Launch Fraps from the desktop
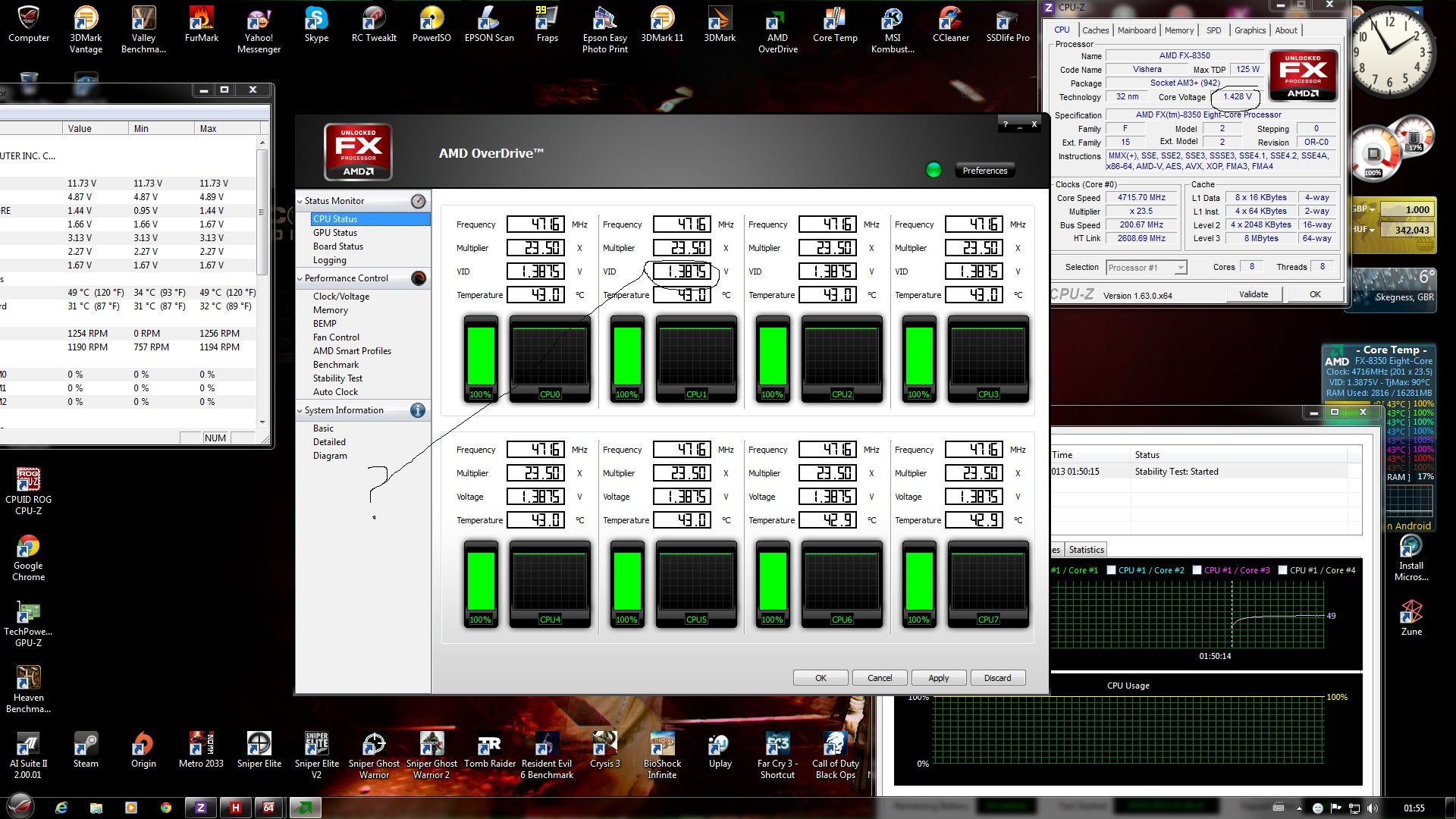This screenshot has height=819, width=1456. (547, 24)
